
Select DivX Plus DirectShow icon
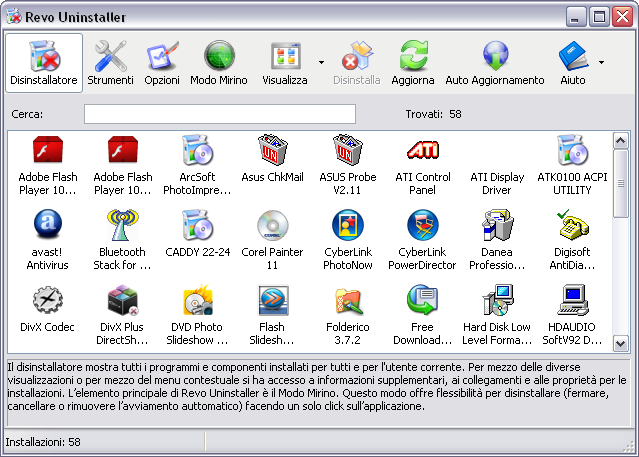[122, 300]
